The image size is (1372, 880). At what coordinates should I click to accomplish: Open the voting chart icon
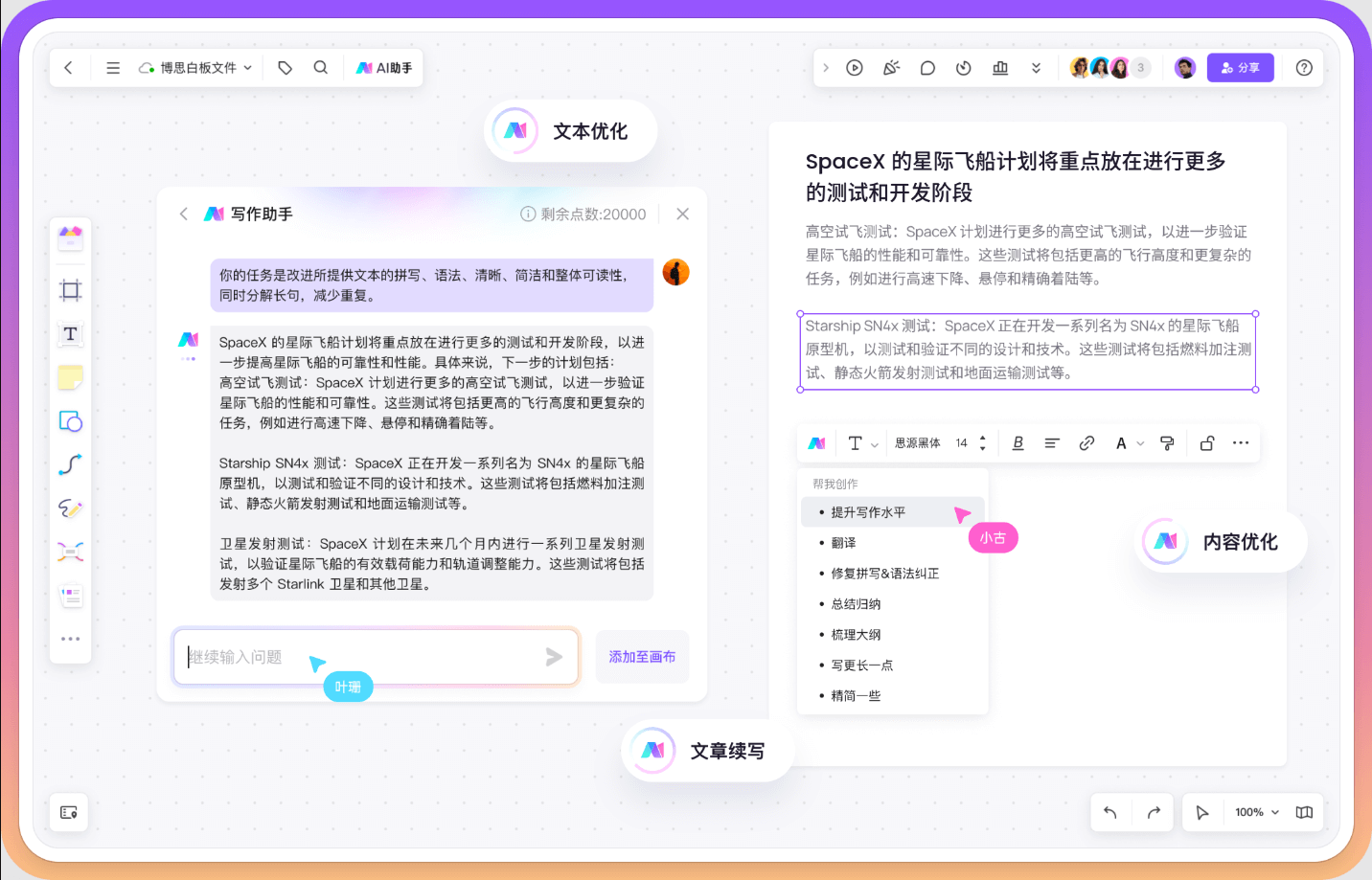[x=1000, y=68]
